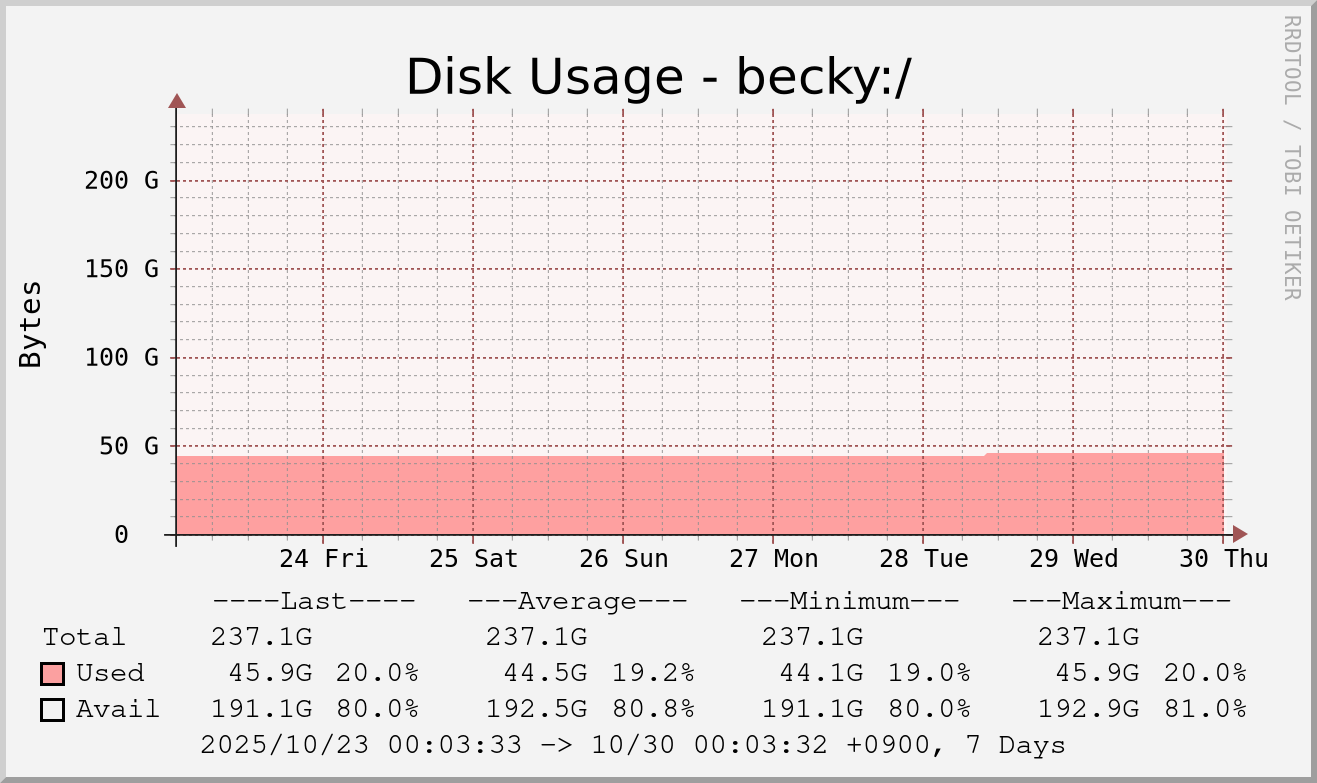Click the 200 G axis label
The height and width of the screenshot is (783, 1317).
[x=121, y=181]
